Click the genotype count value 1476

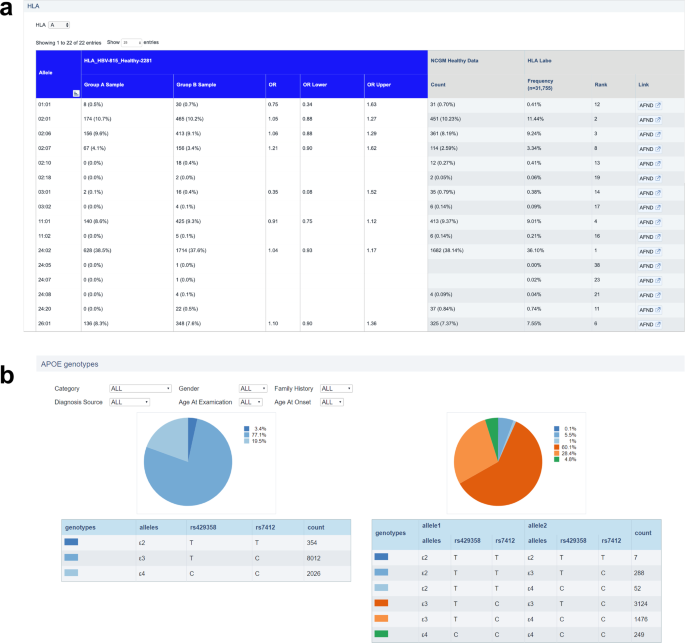pyautogui.click(x=640, y=619)
